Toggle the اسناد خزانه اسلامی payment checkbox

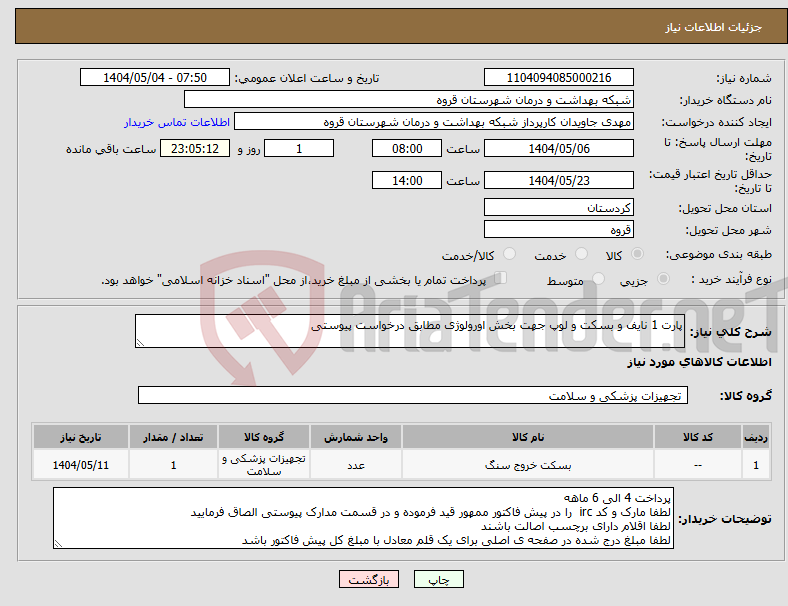(x=501, y=278)
